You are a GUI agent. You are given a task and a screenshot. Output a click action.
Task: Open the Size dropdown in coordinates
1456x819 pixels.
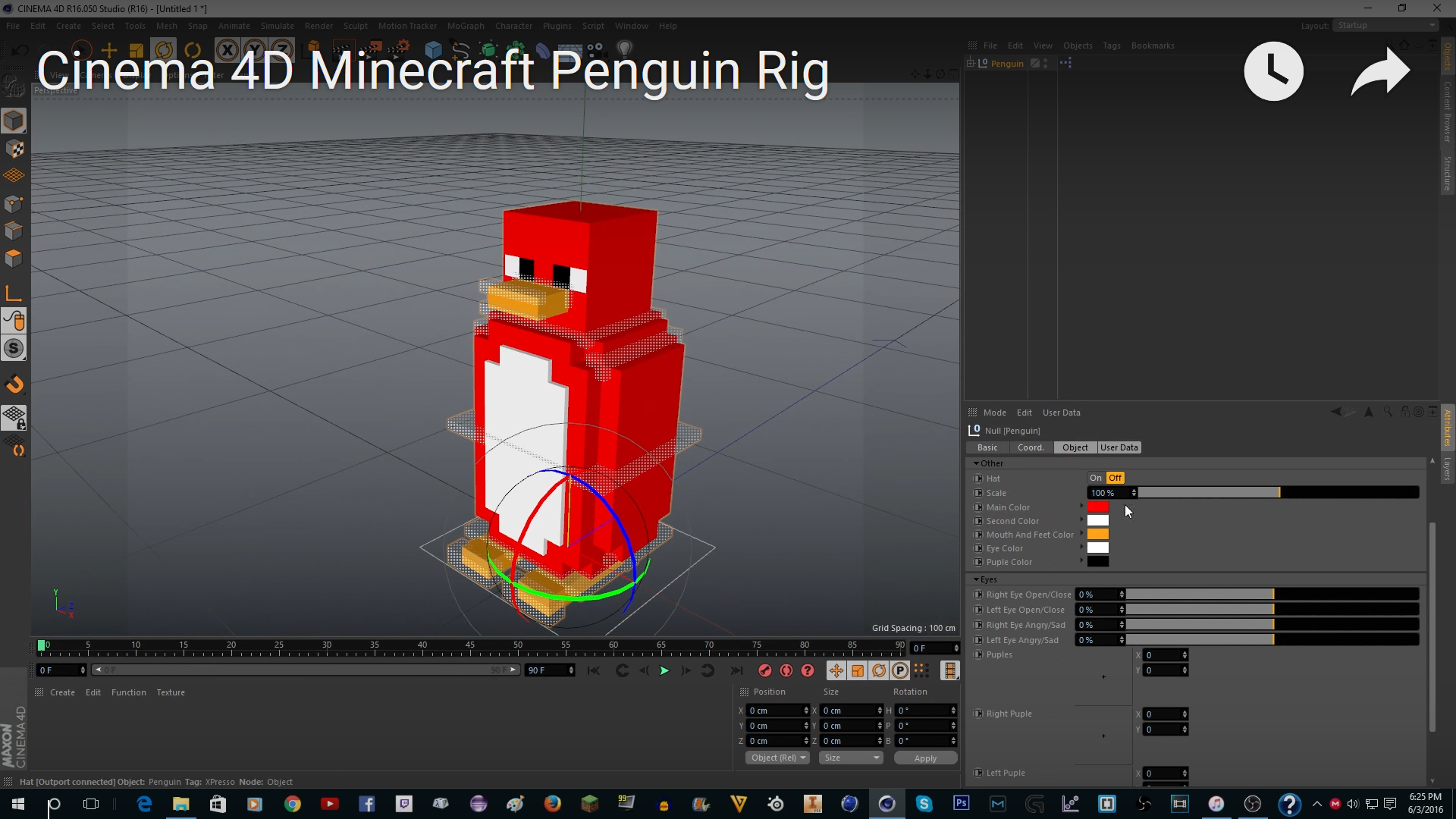(852, 758)
